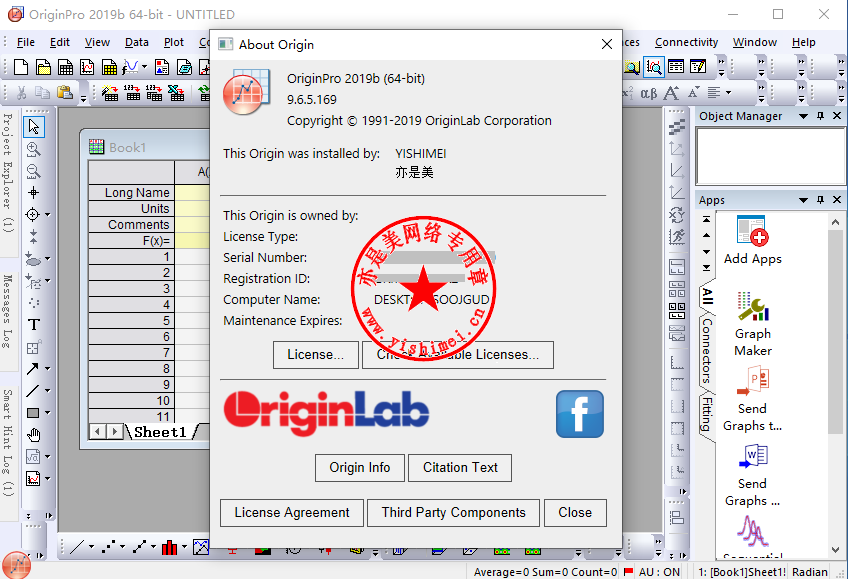The image size is (848, 579).
Task: Create a new layout page from the toolbar
Action: [x=162, y=67]
